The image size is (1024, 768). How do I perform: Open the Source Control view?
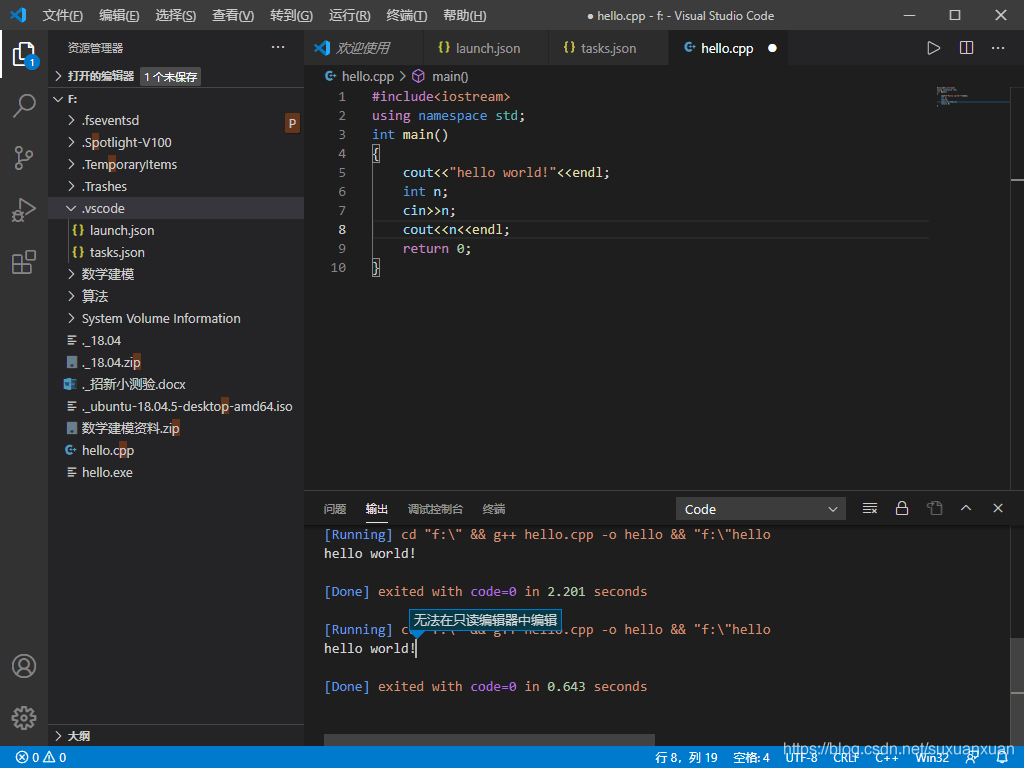(24, 157)
